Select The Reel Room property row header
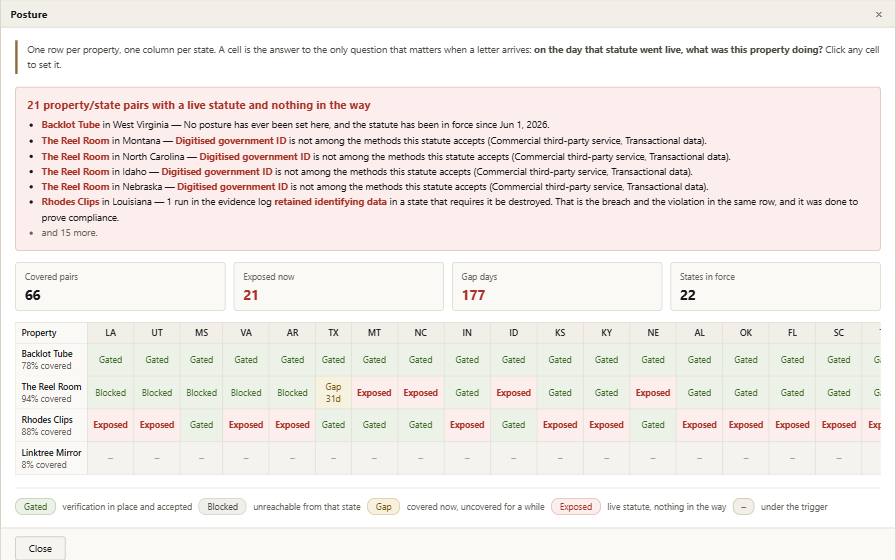This screenshot has width=896, height=560. click(x=51, y=393)
